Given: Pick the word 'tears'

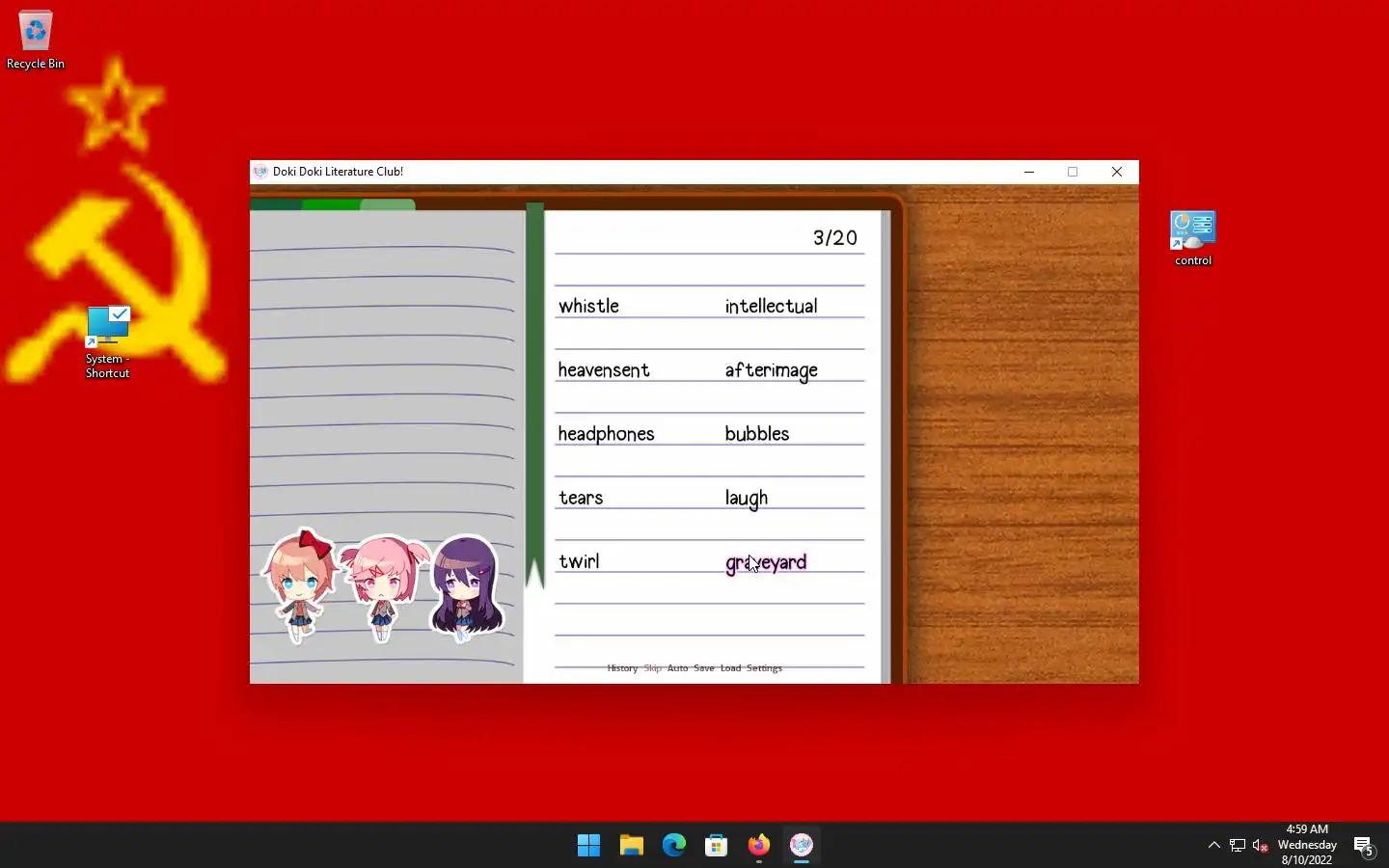Looking at the screenshot, I should pos(581,498).
